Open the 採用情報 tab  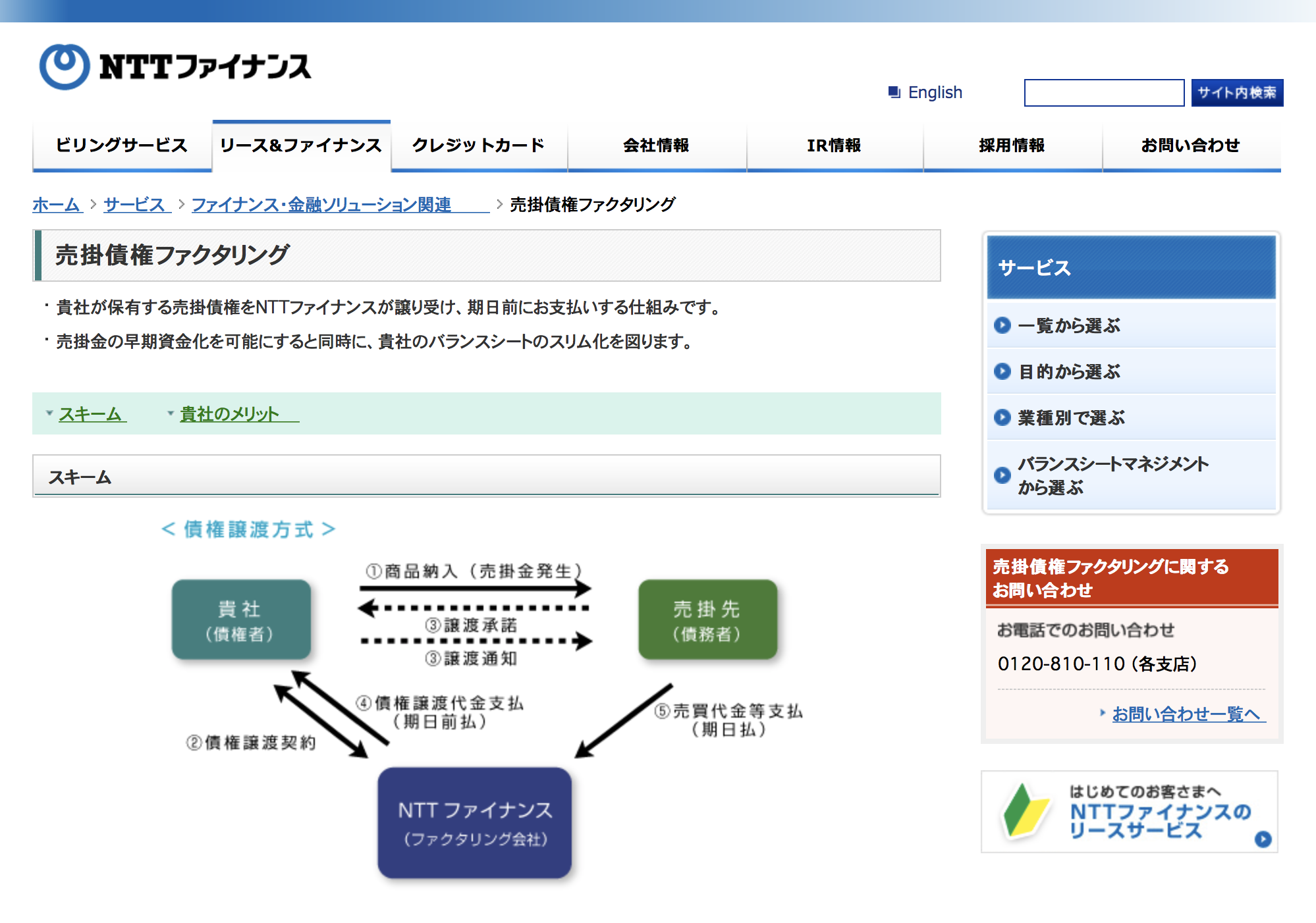tap(1012, 145)
